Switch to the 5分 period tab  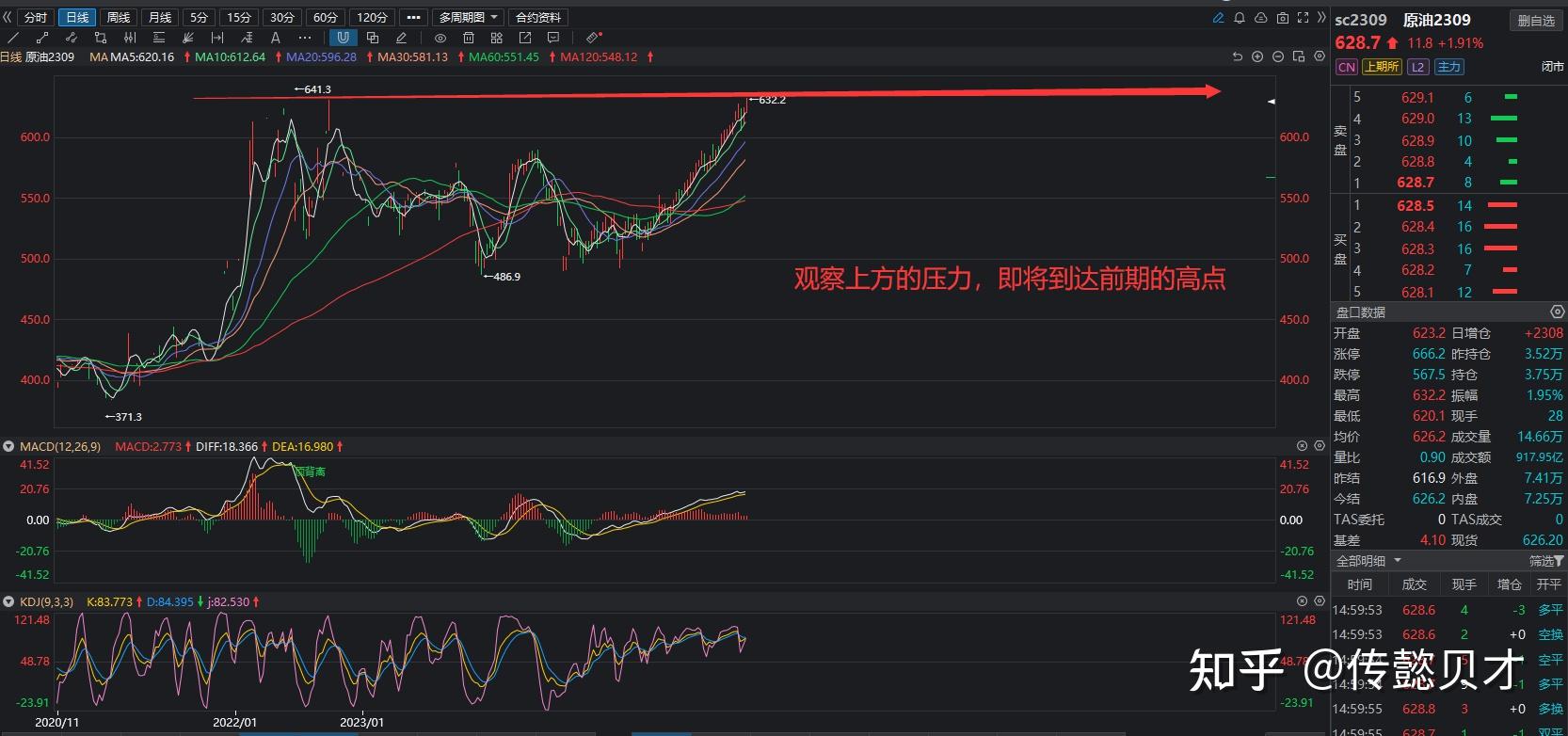[x=199, y=18]
